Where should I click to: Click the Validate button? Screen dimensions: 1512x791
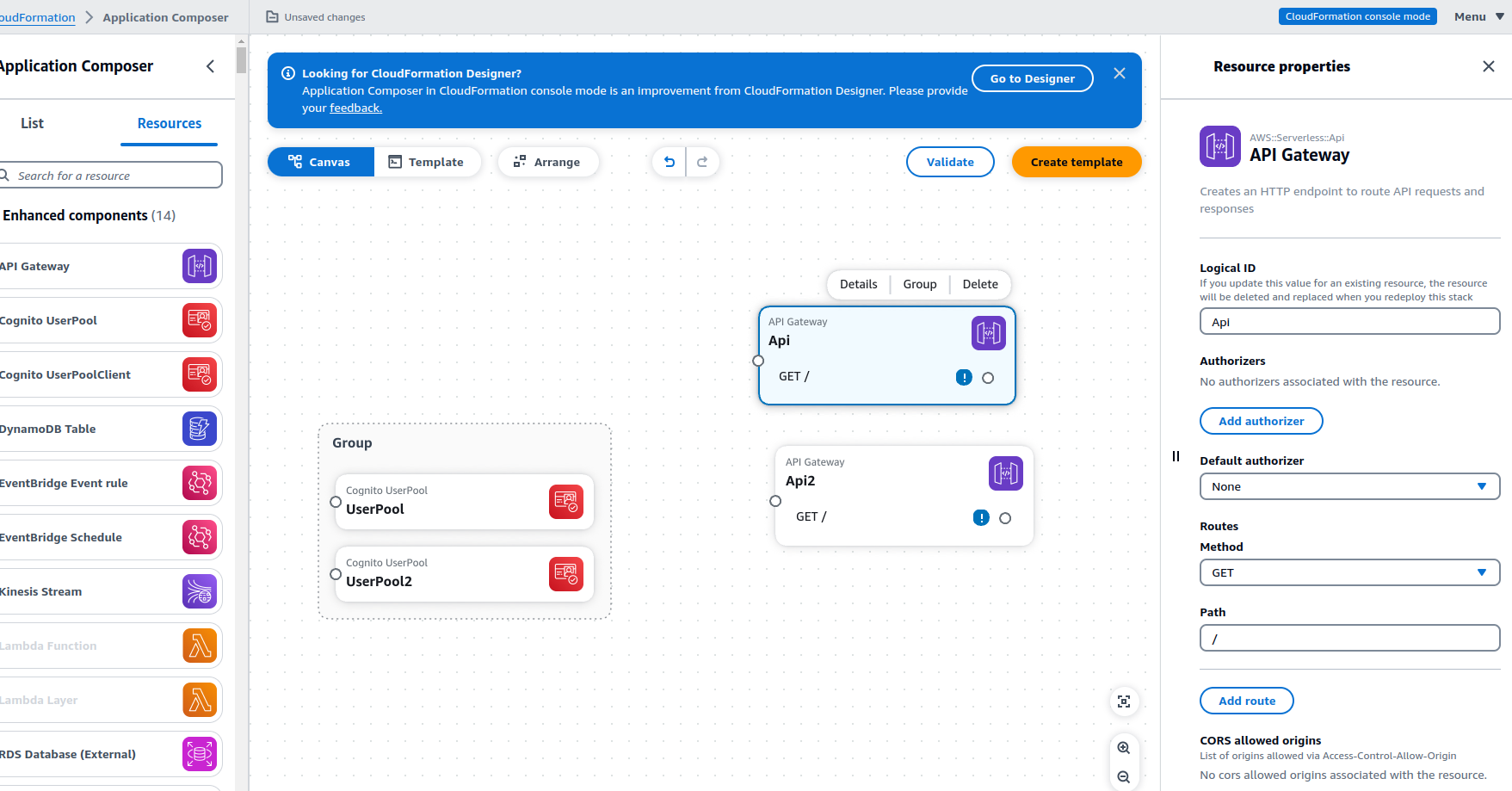950,162
